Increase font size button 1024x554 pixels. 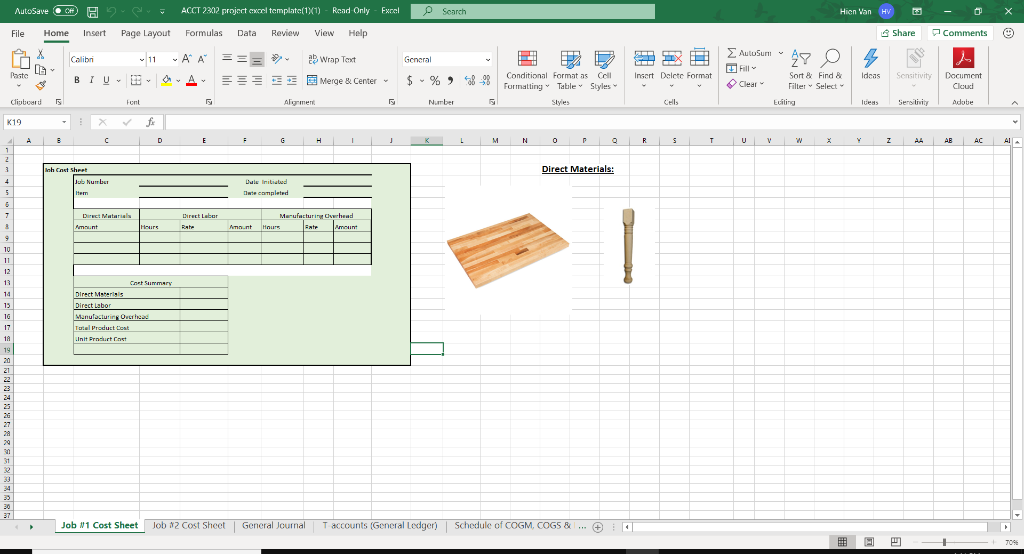(x=187, y=59)
